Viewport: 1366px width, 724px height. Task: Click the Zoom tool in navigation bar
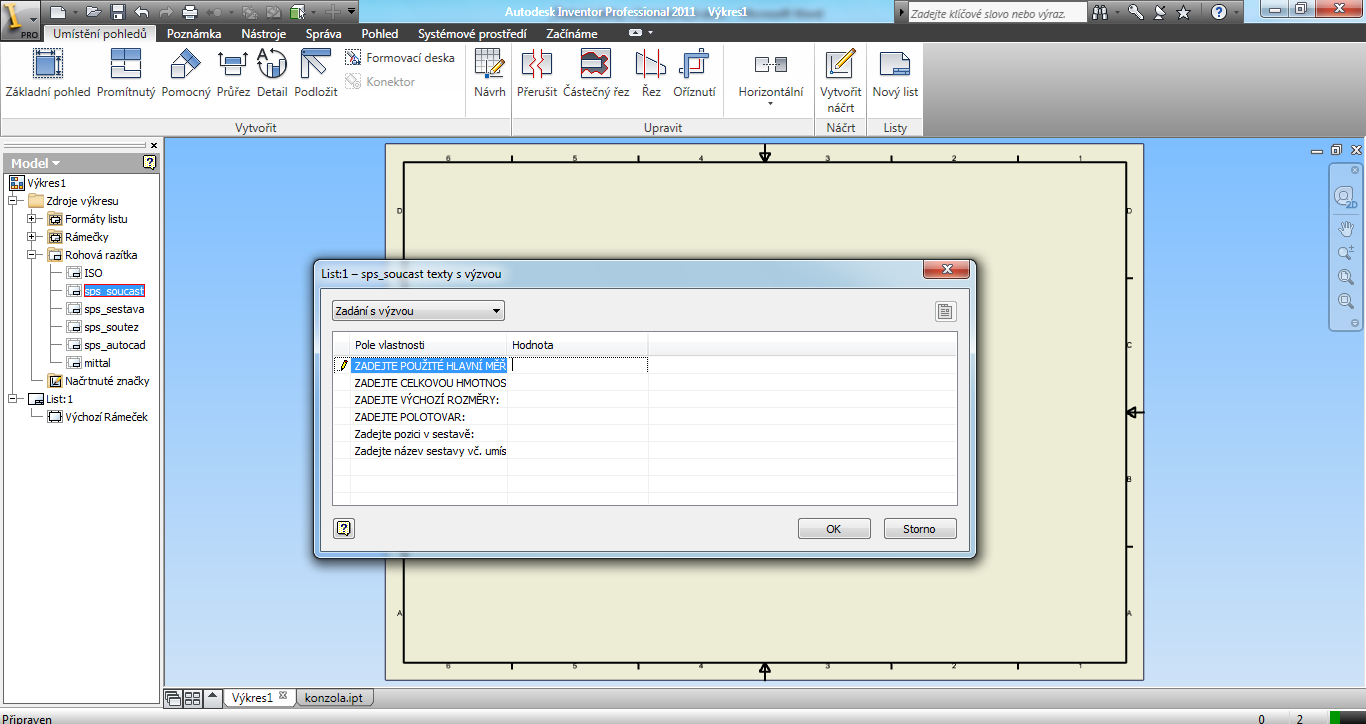1346,253
